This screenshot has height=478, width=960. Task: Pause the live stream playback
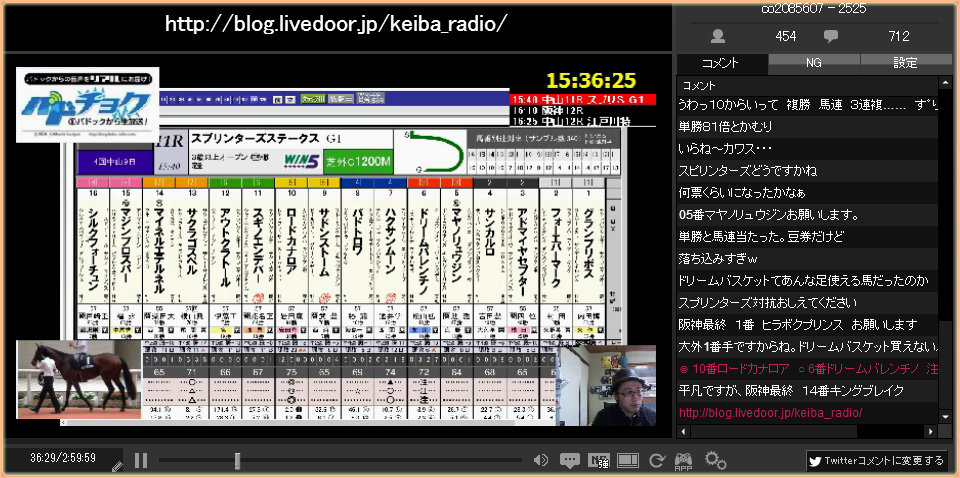tap(141, 460)
